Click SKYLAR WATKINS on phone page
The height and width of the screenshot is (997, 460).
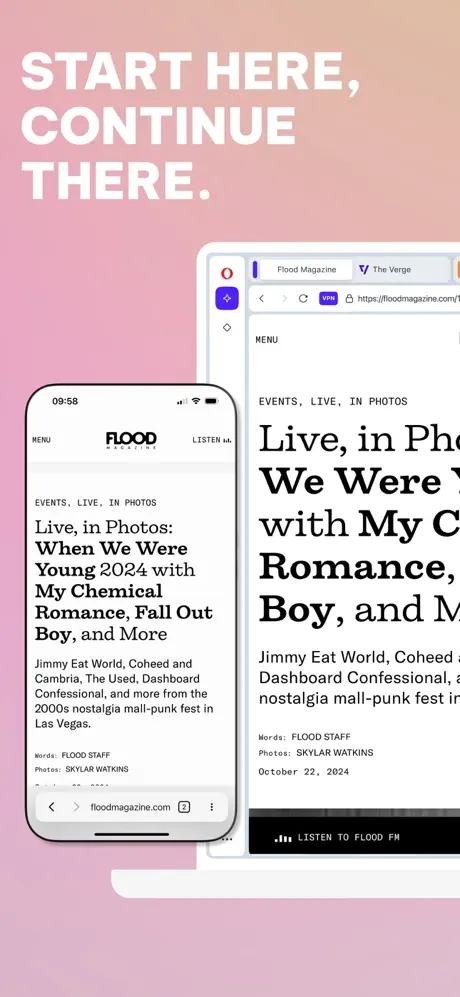(x=97, y=769)
